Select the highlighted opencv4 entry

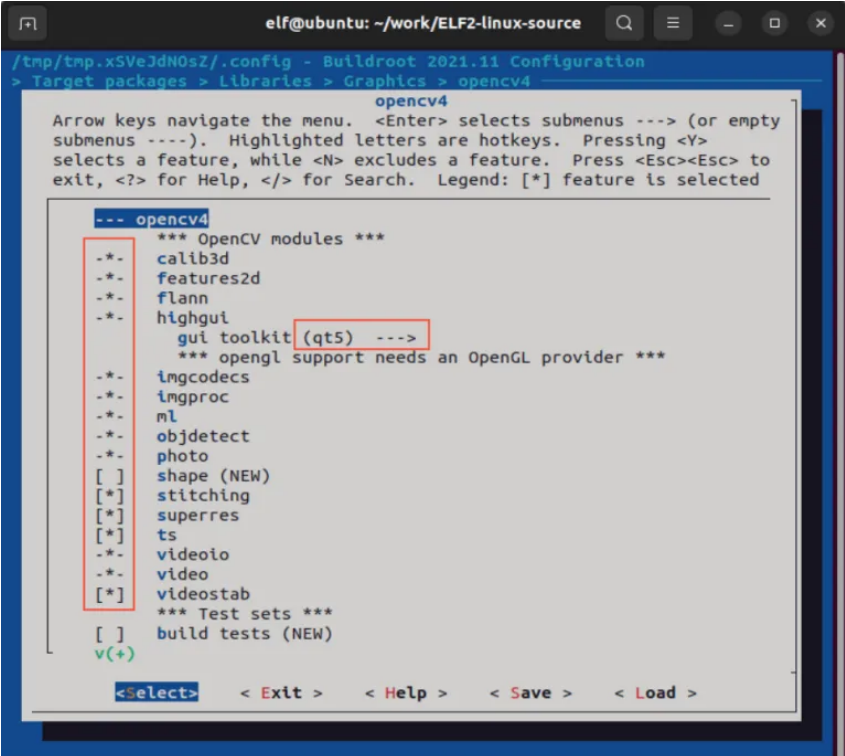point(151,219)
